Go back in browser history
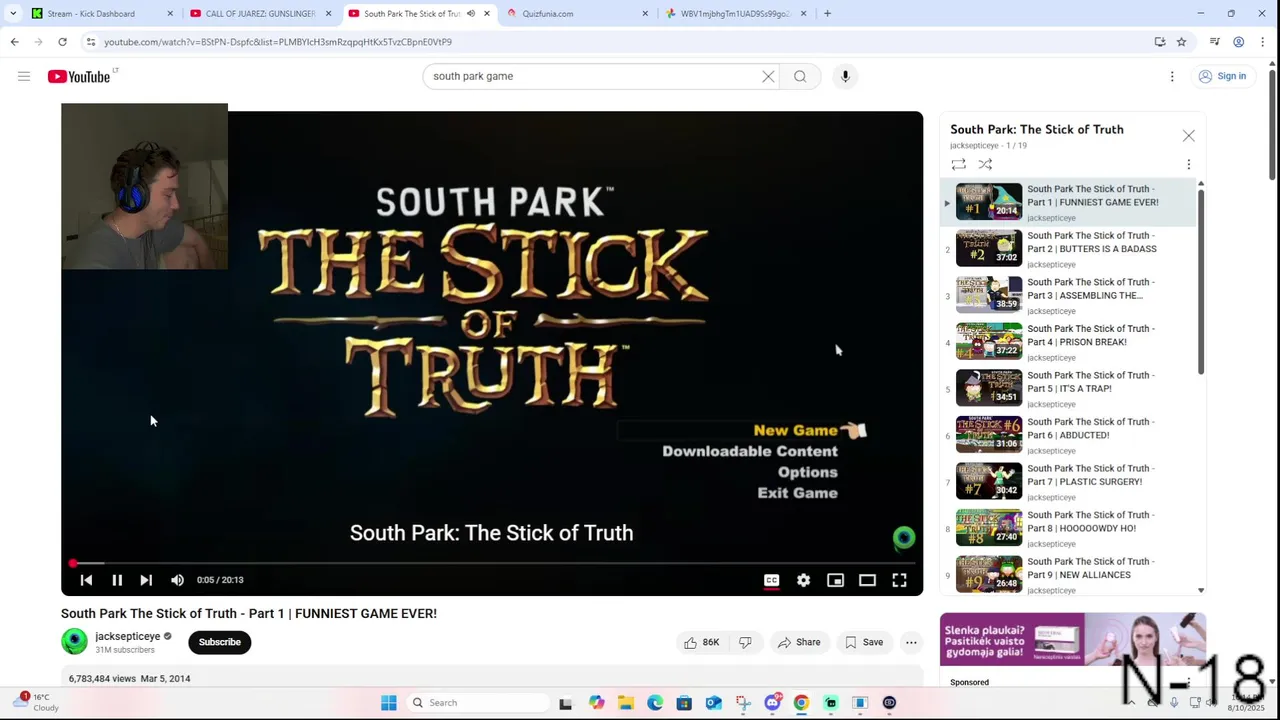 pos(14,42)
